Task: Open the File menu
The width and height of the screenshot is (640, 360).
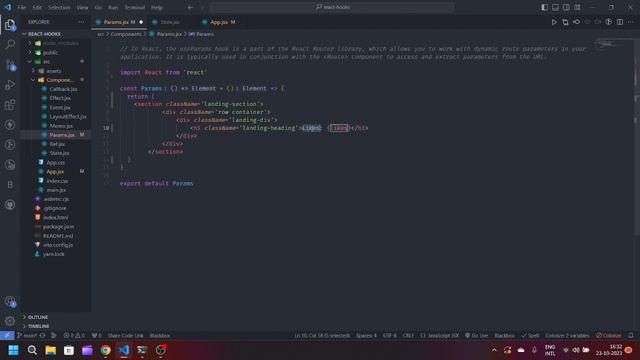Action: pyautogui.click(x=22, y=7)
